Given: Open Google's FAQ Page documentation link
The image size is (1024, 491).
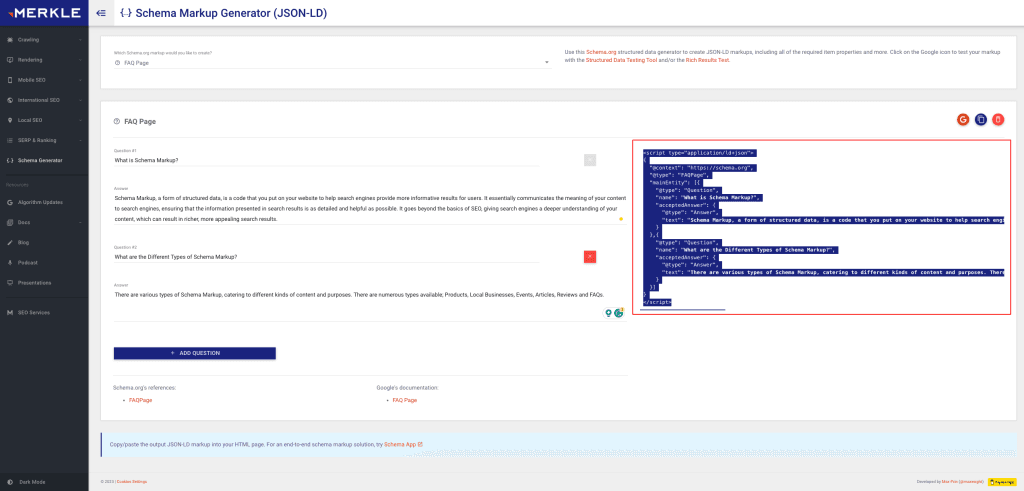Looking at the screenshot, I should tap(404, 400).
